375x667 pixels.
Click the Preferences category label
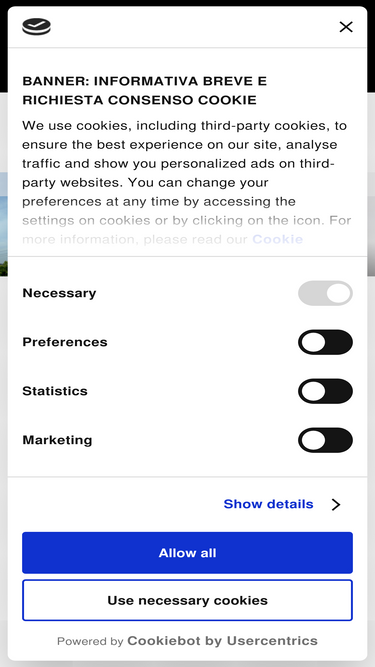(x=65, y=342)
